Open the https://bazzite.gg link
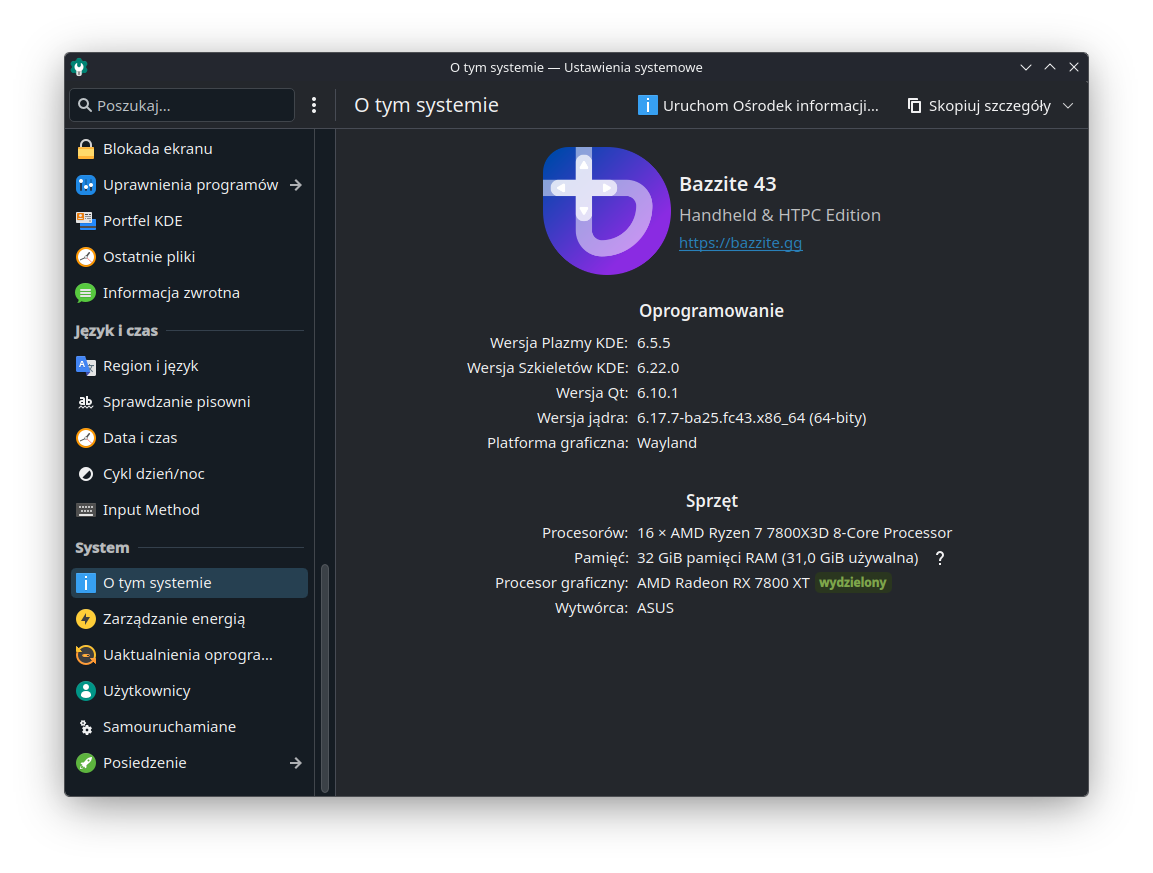This screenshot has height=873, width=1153. tap(740, 243)
